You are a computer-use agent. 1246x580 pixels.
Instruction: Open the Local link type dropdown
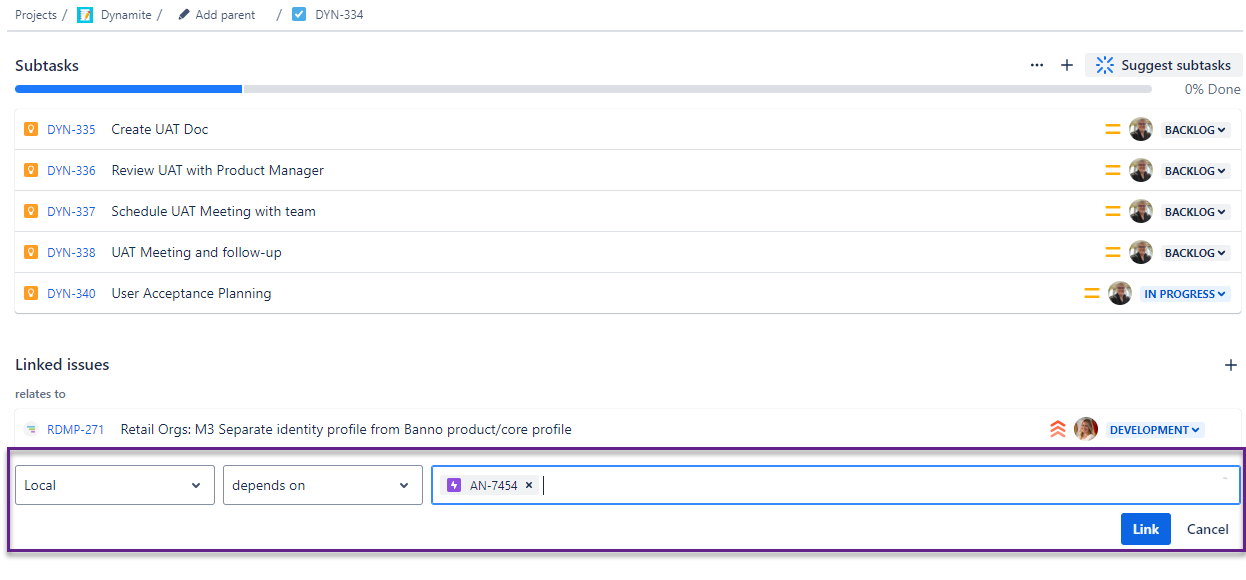point(114,485)
